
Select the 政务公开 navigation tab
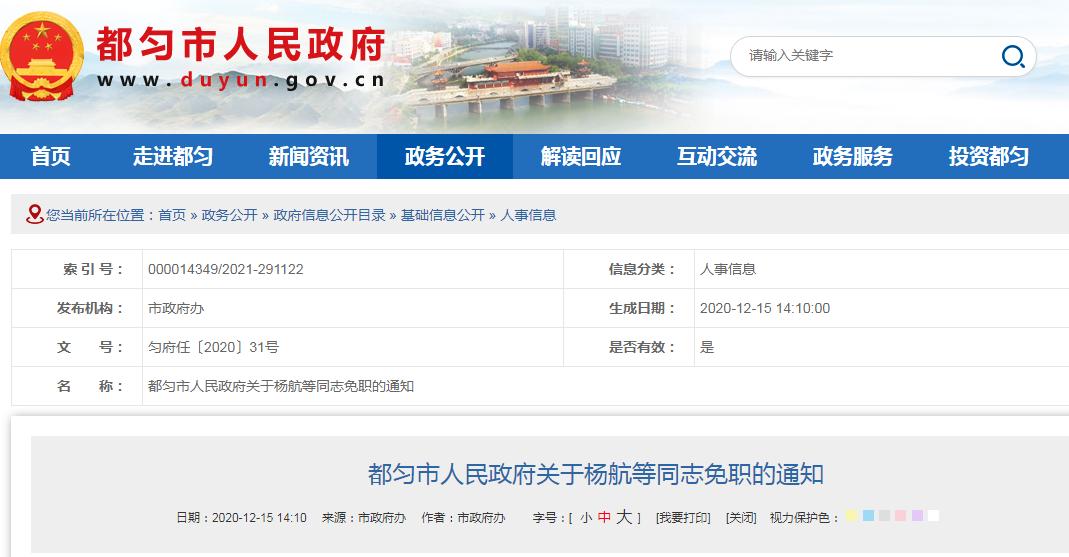click(x=445, y=157)
